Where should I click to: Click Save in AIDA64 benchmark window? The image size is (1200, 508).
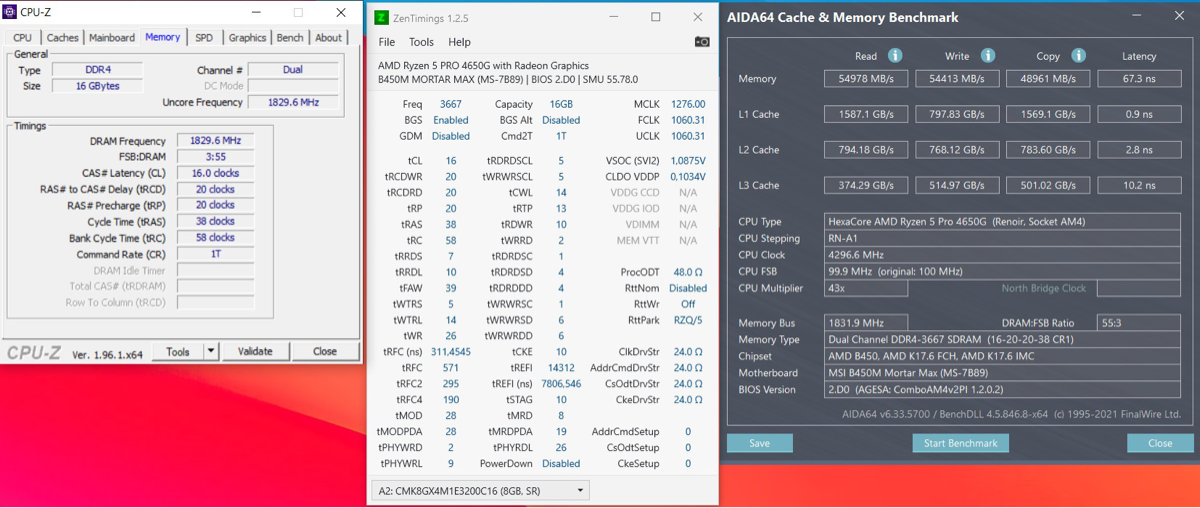(759, 443)
